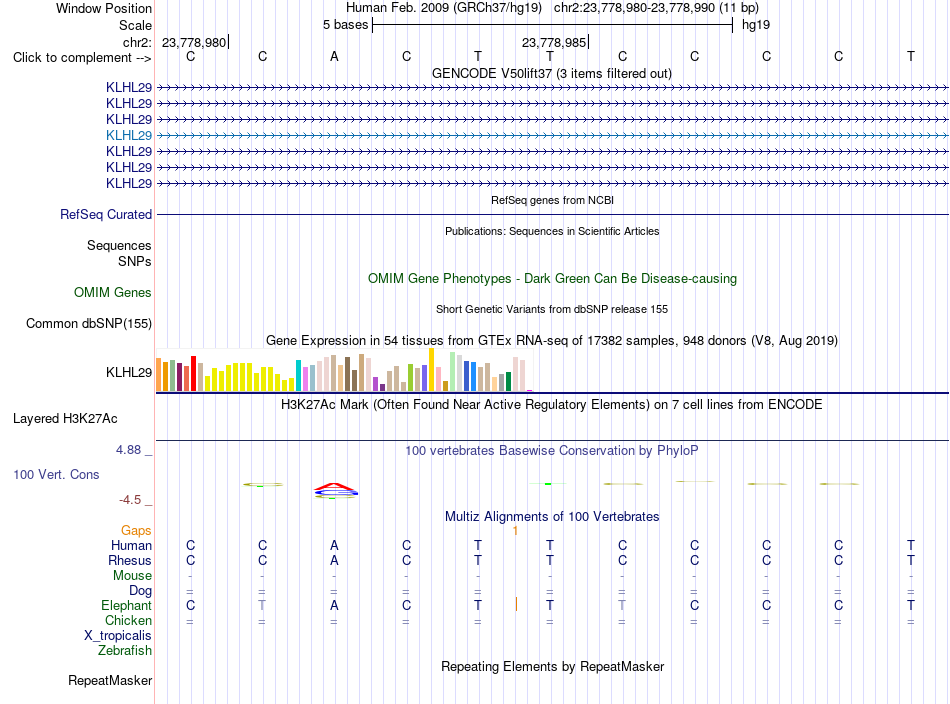Screen dimensions: 950x704
Task: Click the red GTEx expression bar
Action: (193, 373)
